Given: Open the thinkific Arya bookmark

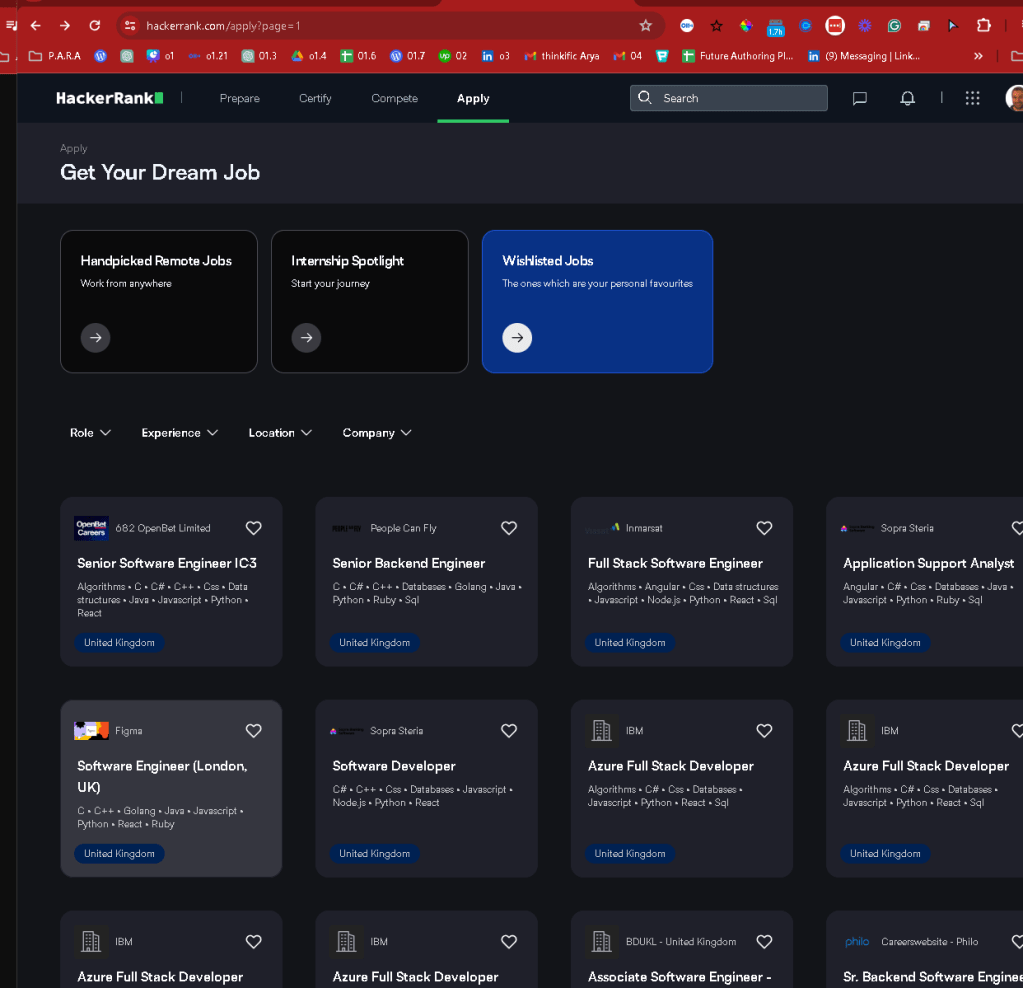Looking at the screenshot, I should click(562, 56).
